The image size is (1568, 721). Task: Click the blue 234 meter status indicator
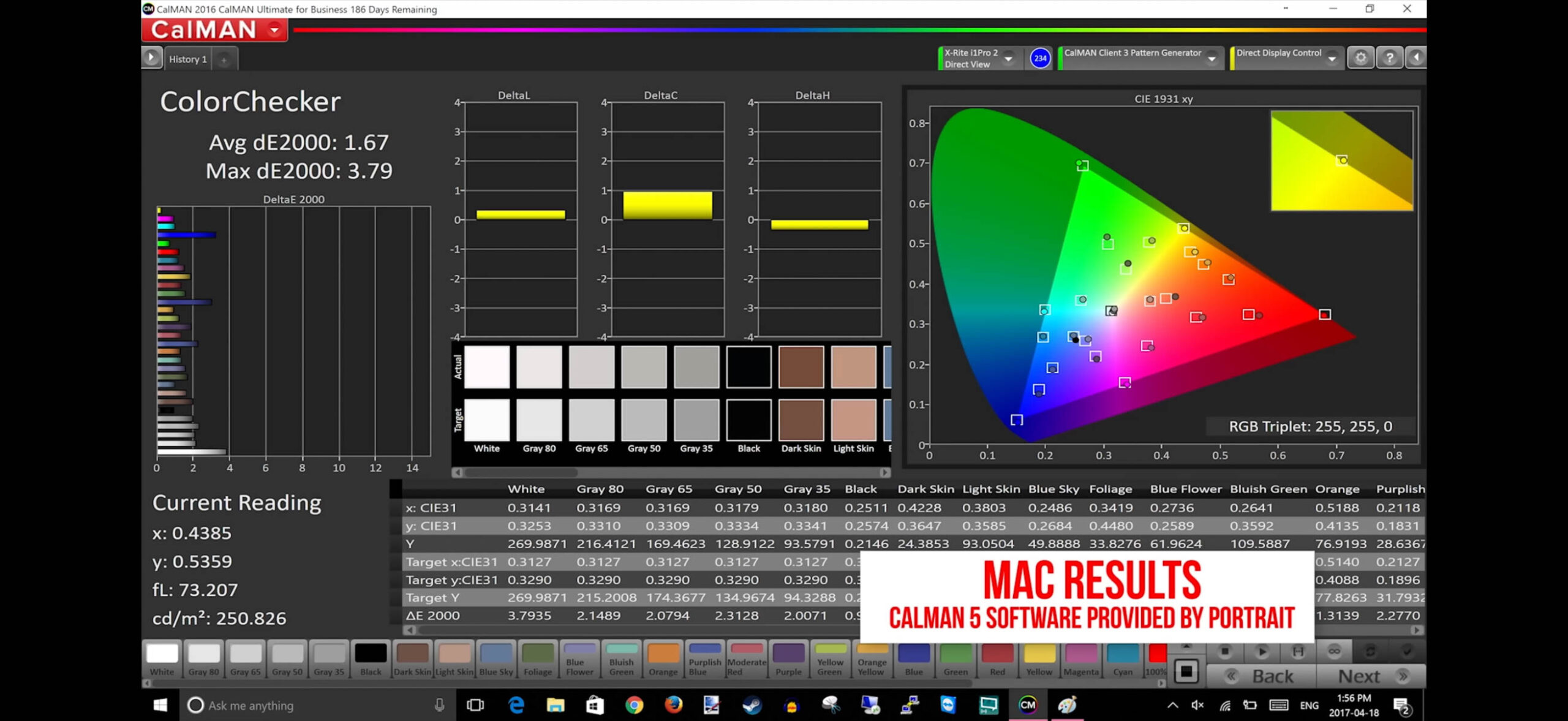click(1040, 58)
